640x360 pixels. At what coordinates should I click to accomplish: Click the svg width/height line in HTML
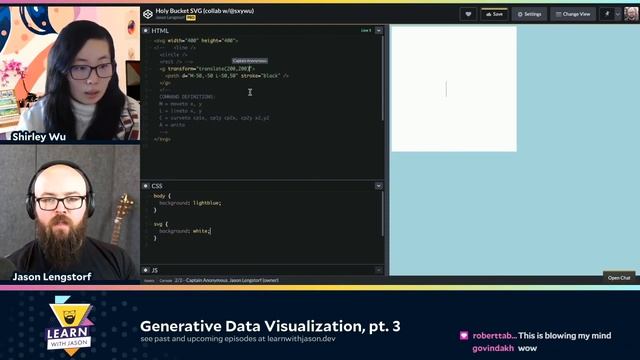[196, 41]
